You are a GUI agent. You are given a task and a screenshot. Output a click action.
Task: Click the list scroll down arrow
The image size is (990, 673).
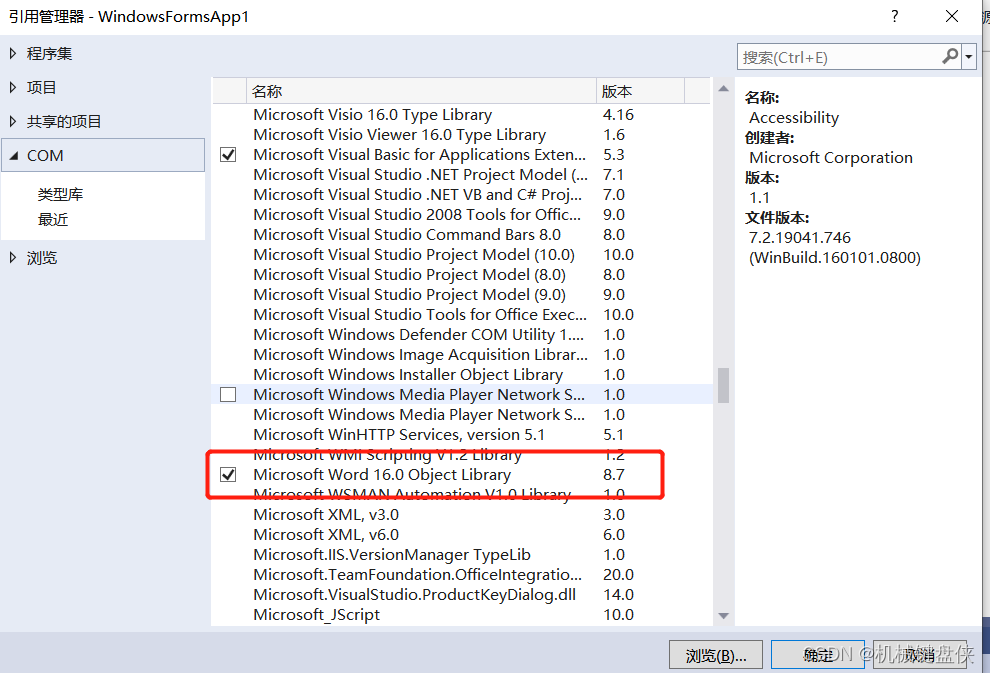[724, 616]
